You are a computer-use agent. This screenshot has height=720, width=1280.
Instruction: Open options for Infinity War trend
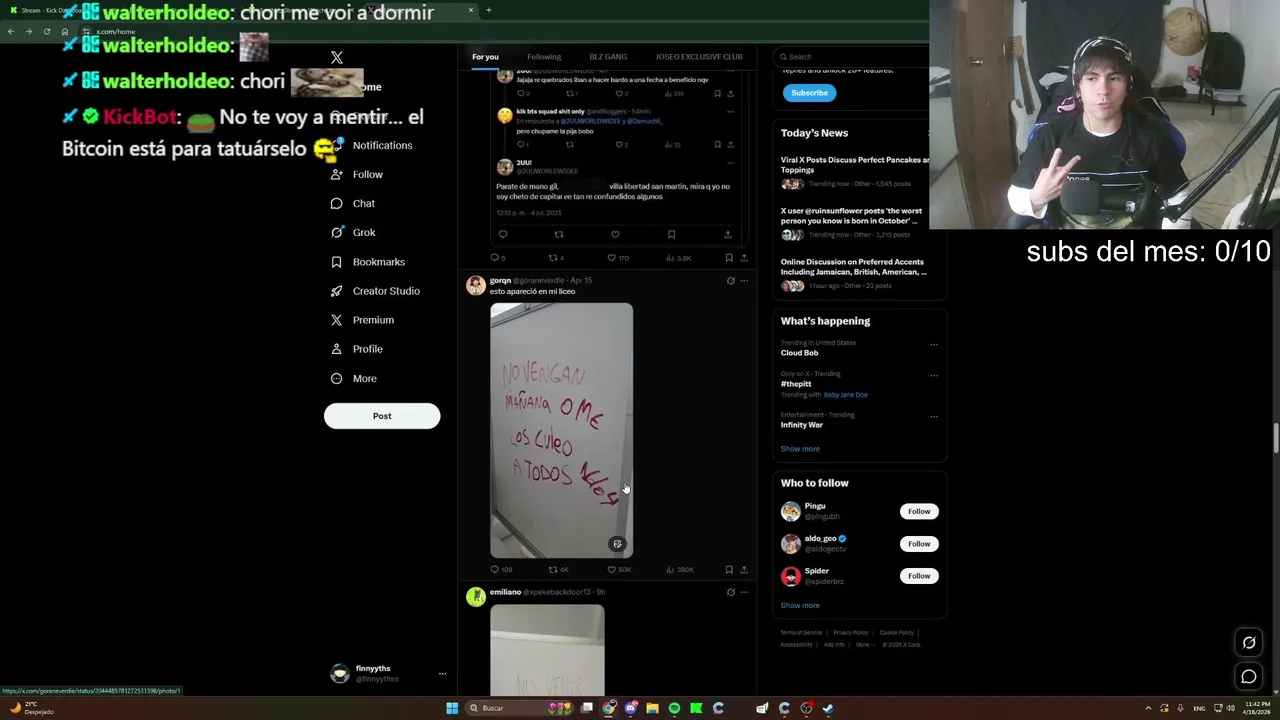[934, 417]
